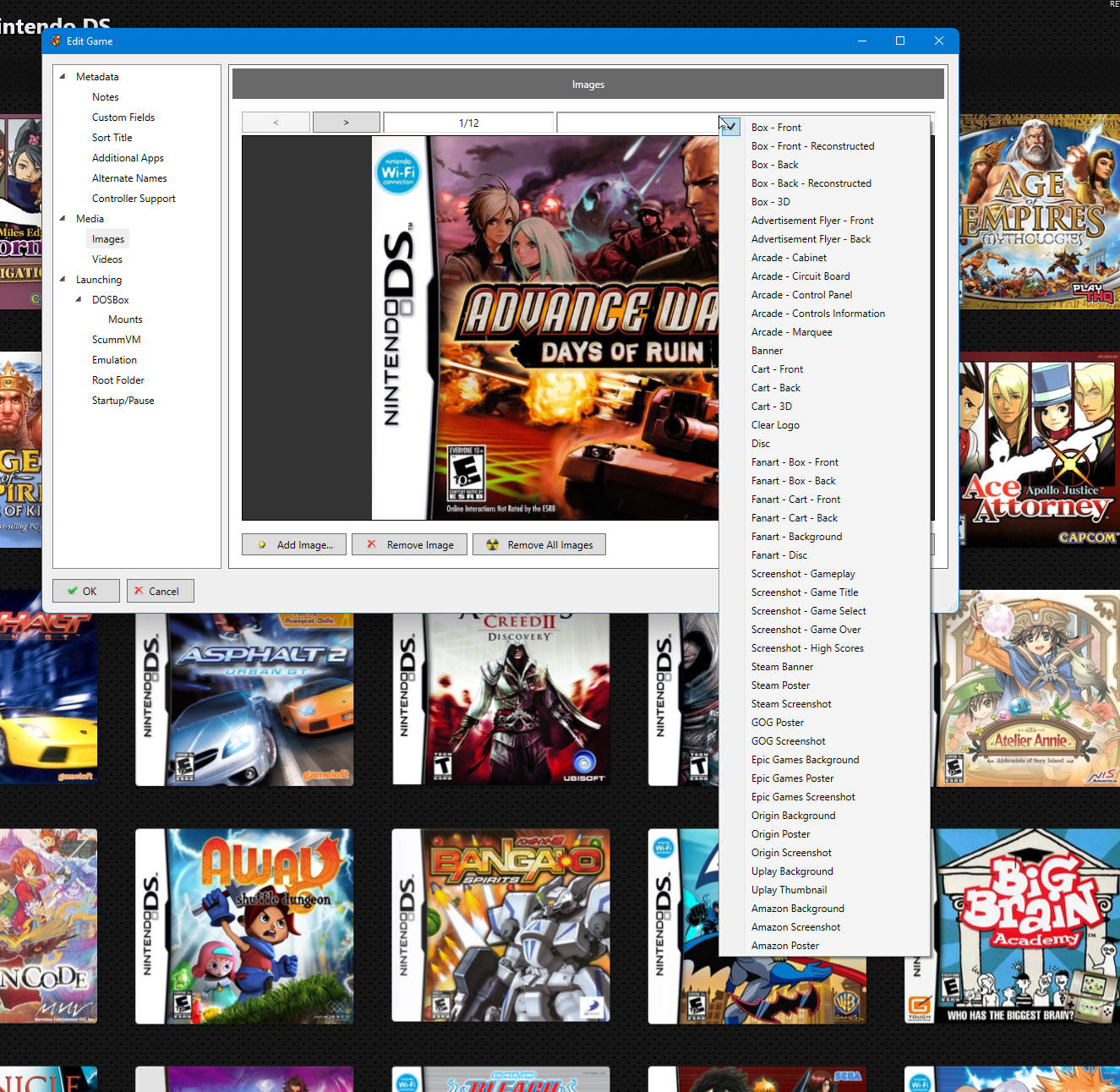Open Additional Apps section
This screenshot has width=1120, height=1092.
tap(128, 158)
